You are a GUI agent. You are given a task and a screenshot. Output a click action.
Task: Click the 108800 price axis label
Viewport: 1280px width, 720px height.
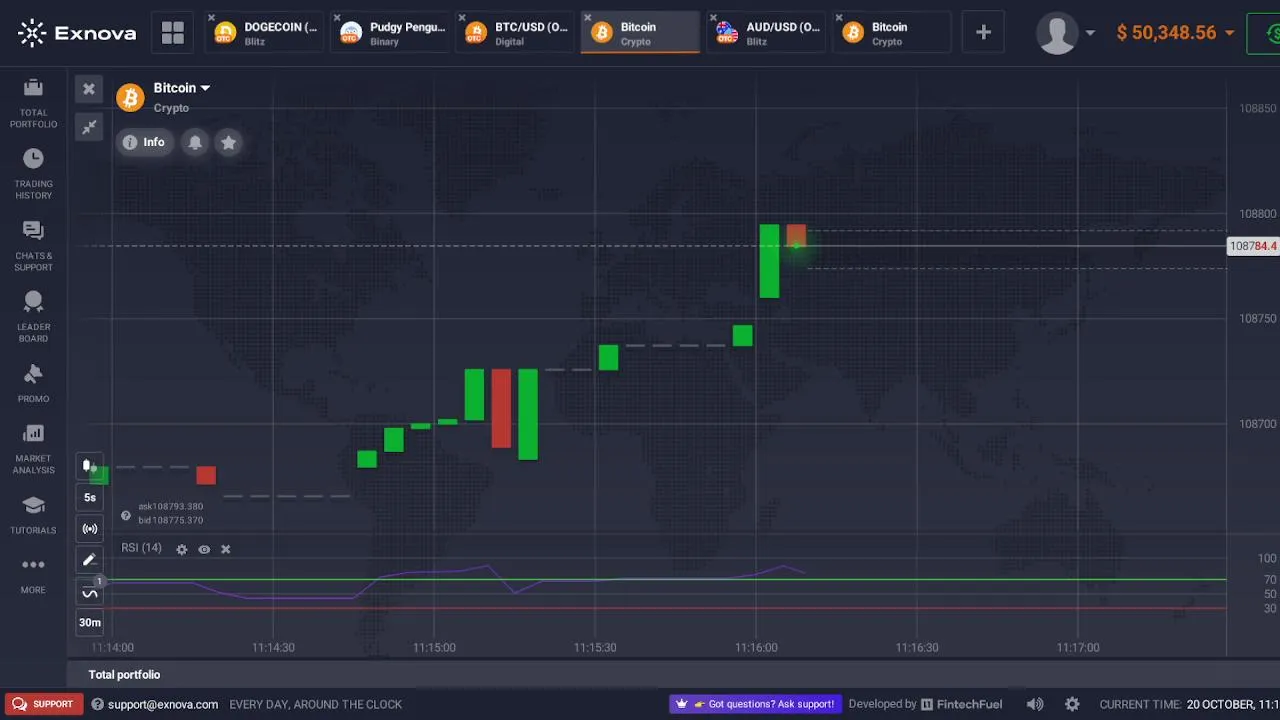pos(1257,214)
